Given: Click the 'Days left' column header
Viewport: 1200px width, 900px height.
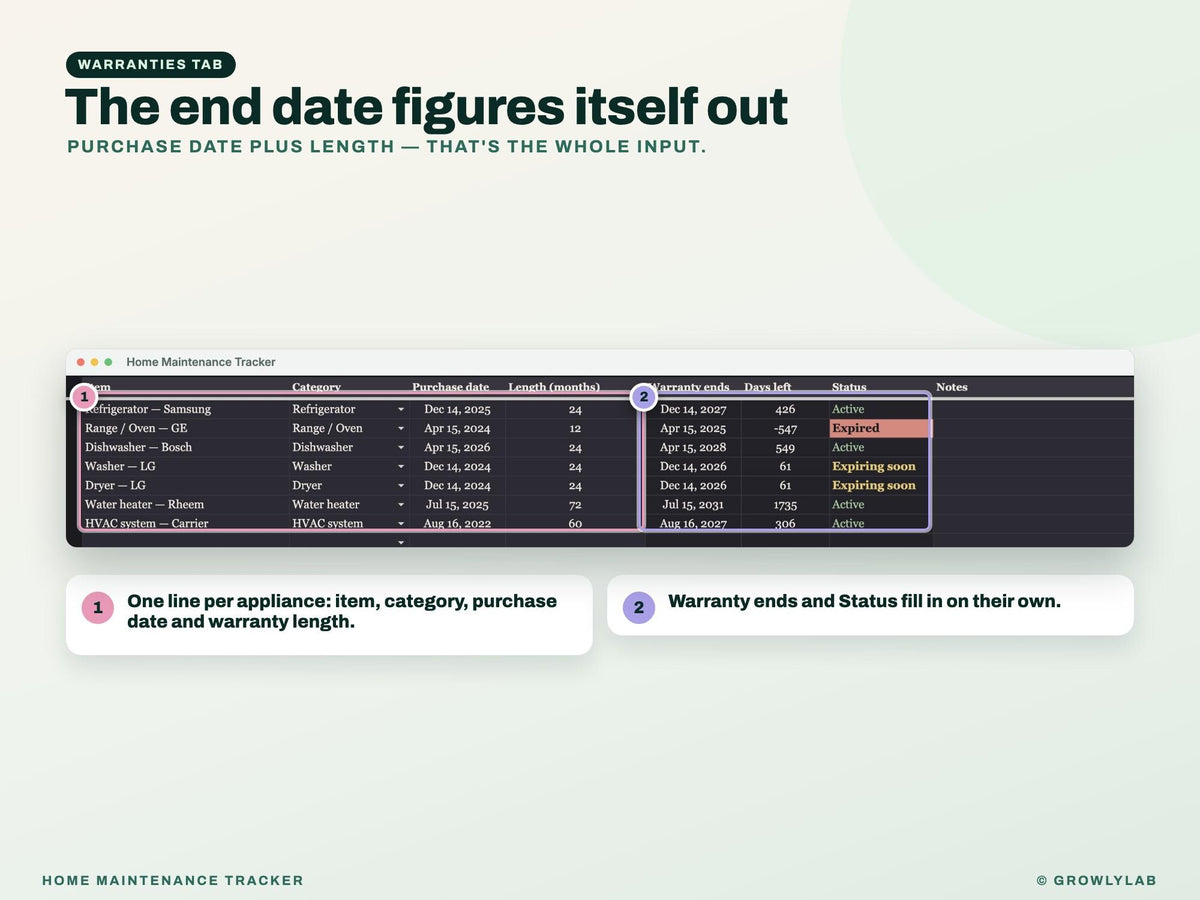Looking at the screenshot, I should tap(767, 387).
